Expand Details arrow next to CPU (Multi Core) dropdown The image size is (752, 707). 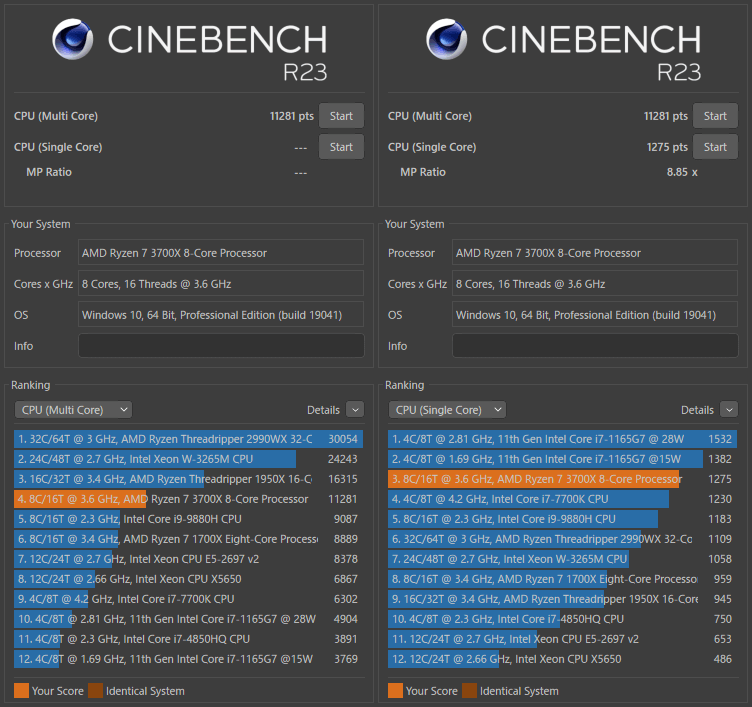click(x=355, y=409)
